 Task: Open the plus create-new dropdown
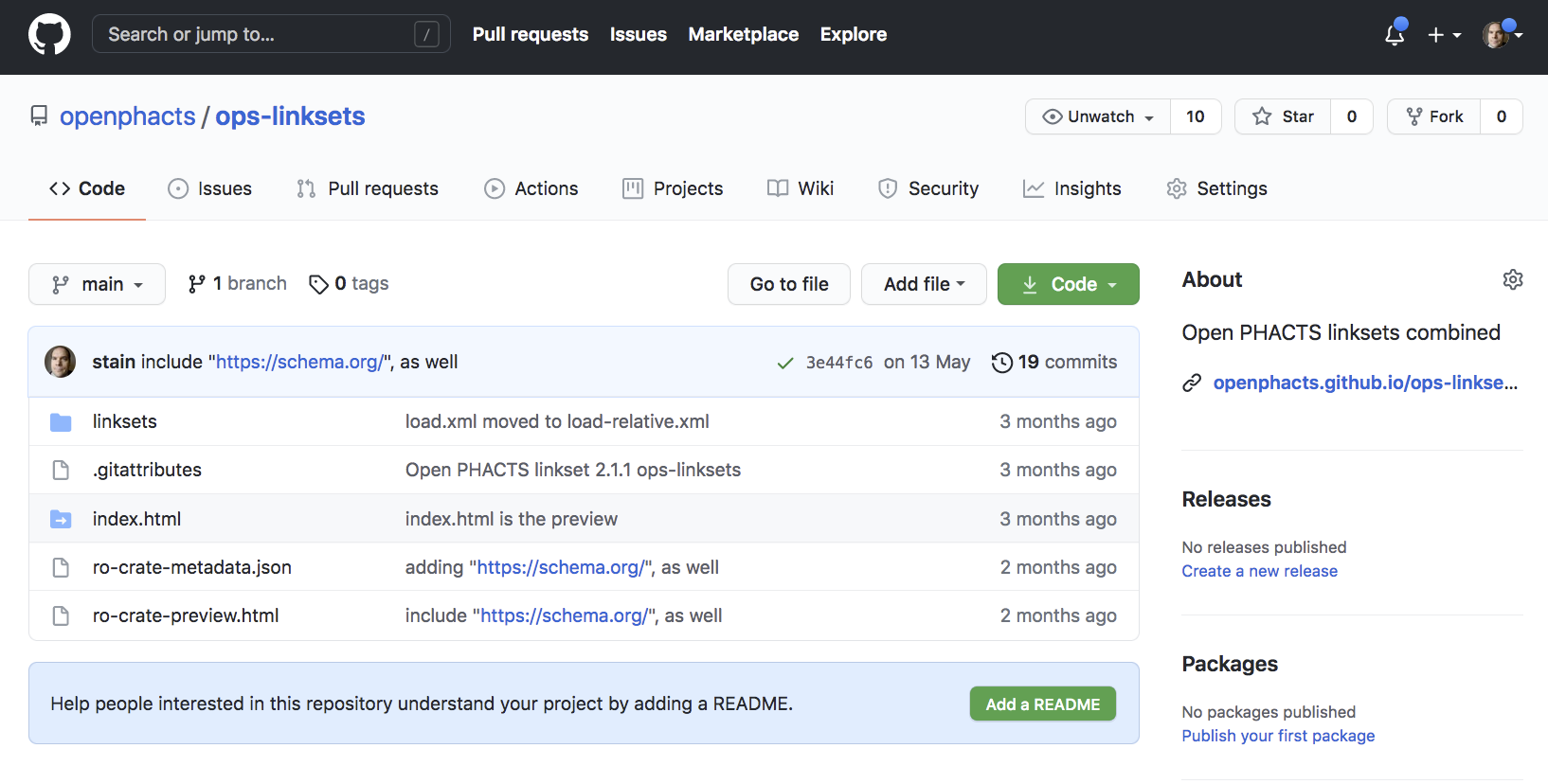(x=1445, y=35)
